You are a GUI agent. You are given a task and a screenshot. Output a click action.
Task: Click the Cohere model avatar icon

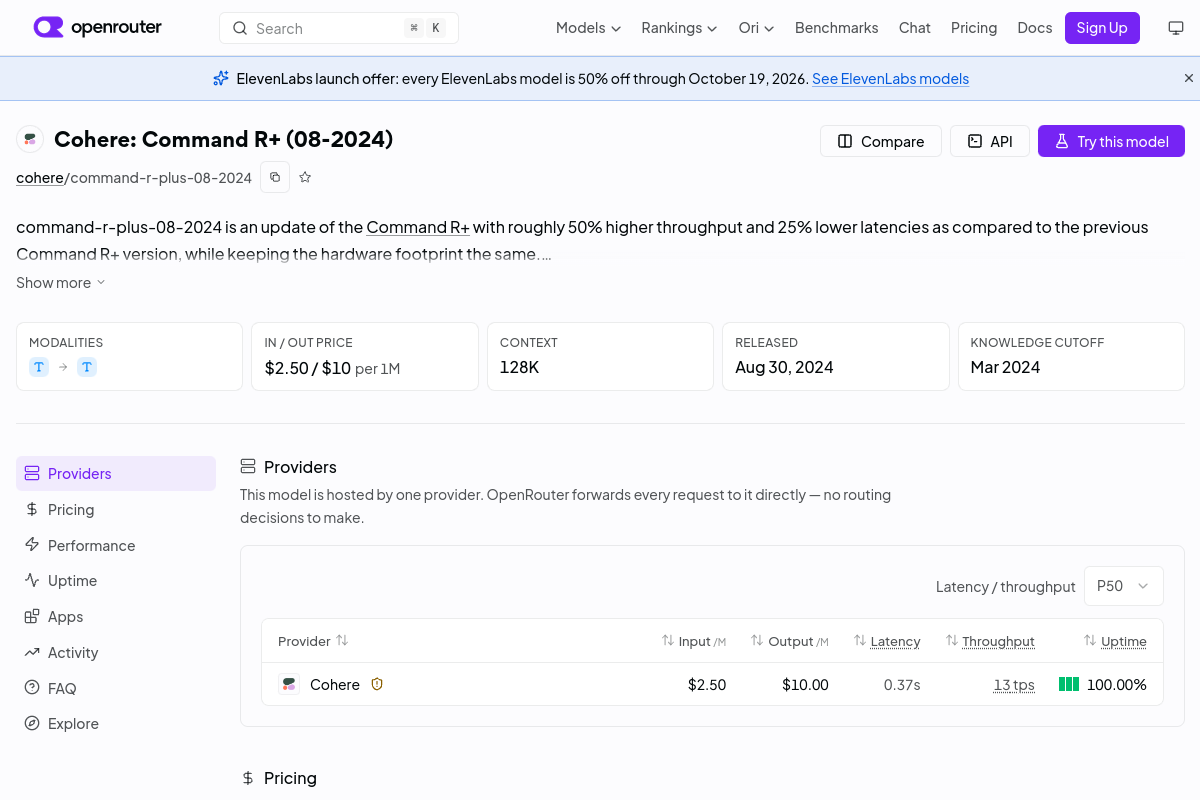(30, 140)
